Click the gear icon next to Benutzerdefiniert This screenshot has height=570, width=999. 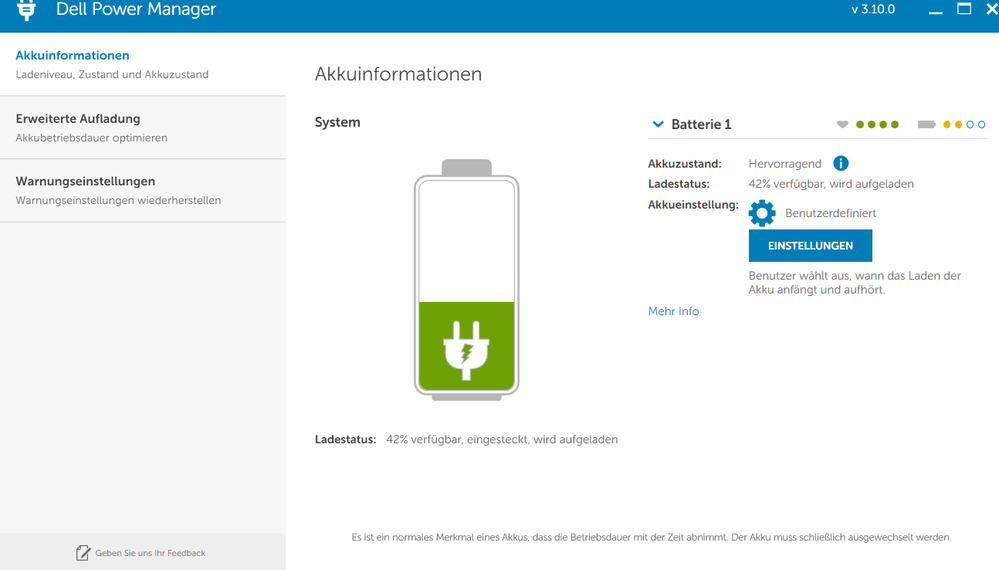(762, 213)
